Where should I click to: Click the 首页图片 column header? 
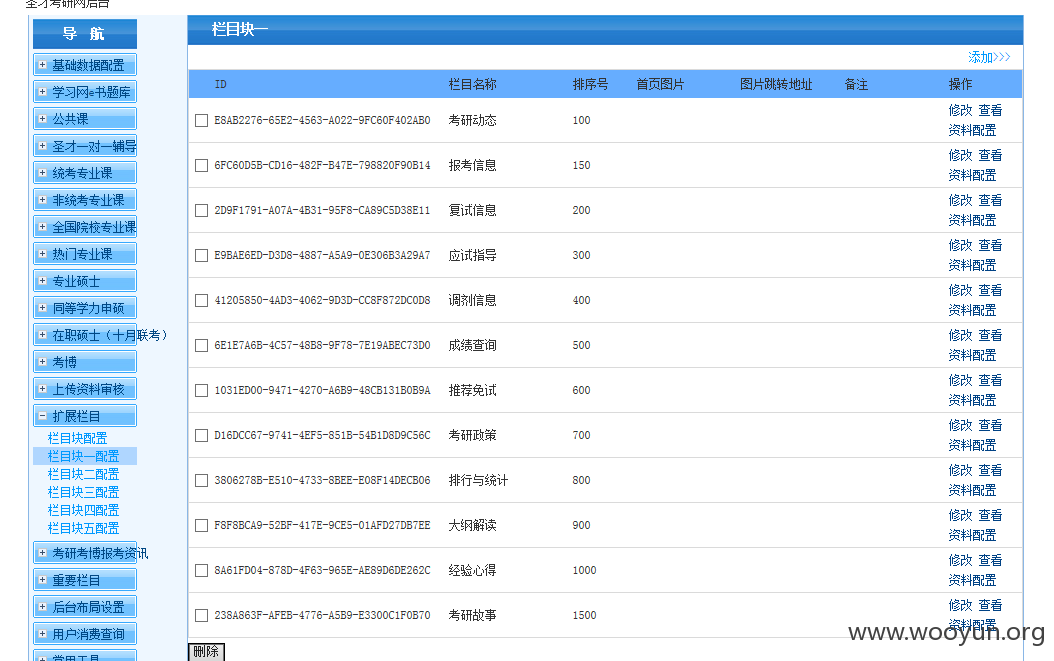click(660, 85)
